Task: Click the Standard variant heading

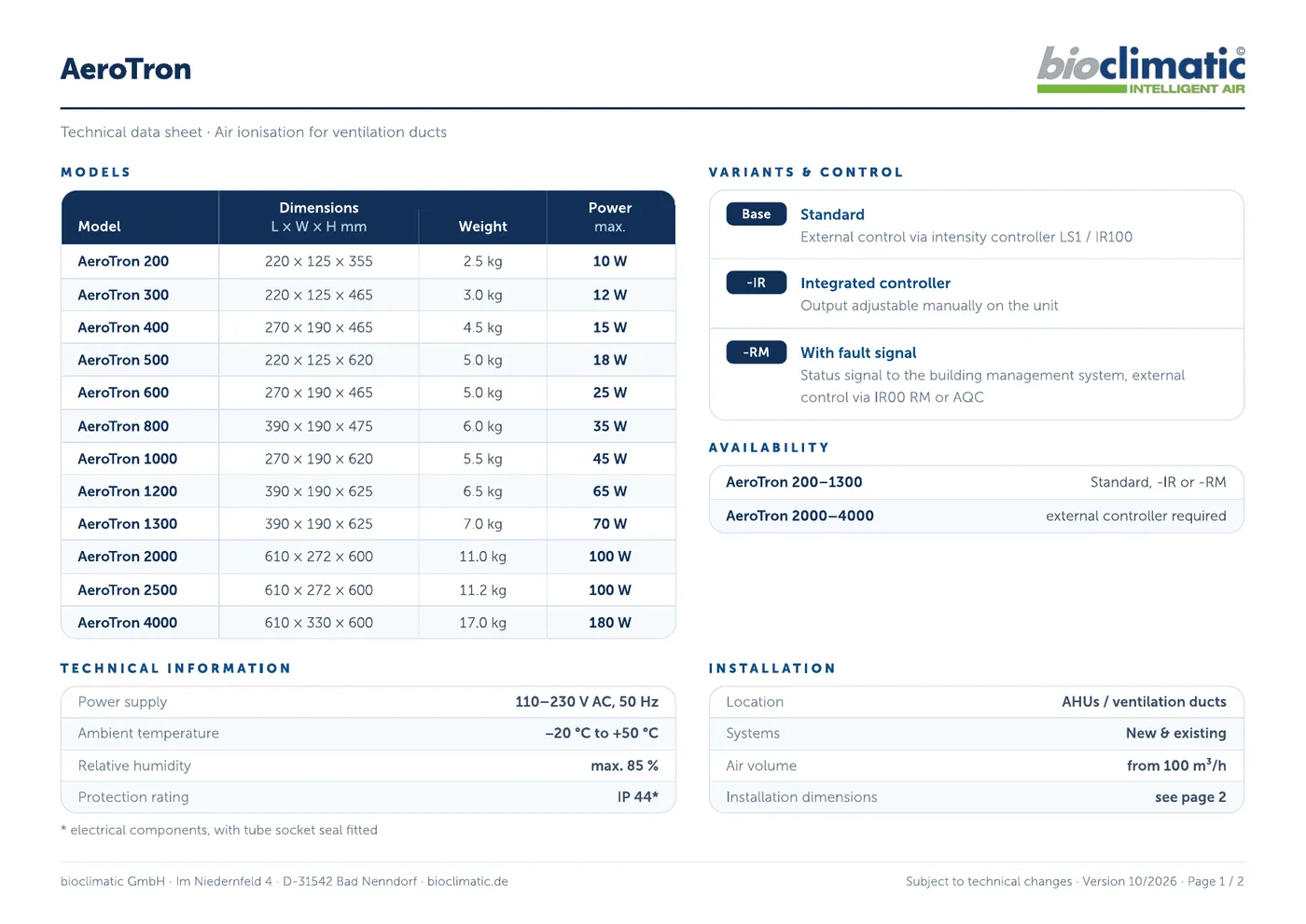Action: [832, 214]
